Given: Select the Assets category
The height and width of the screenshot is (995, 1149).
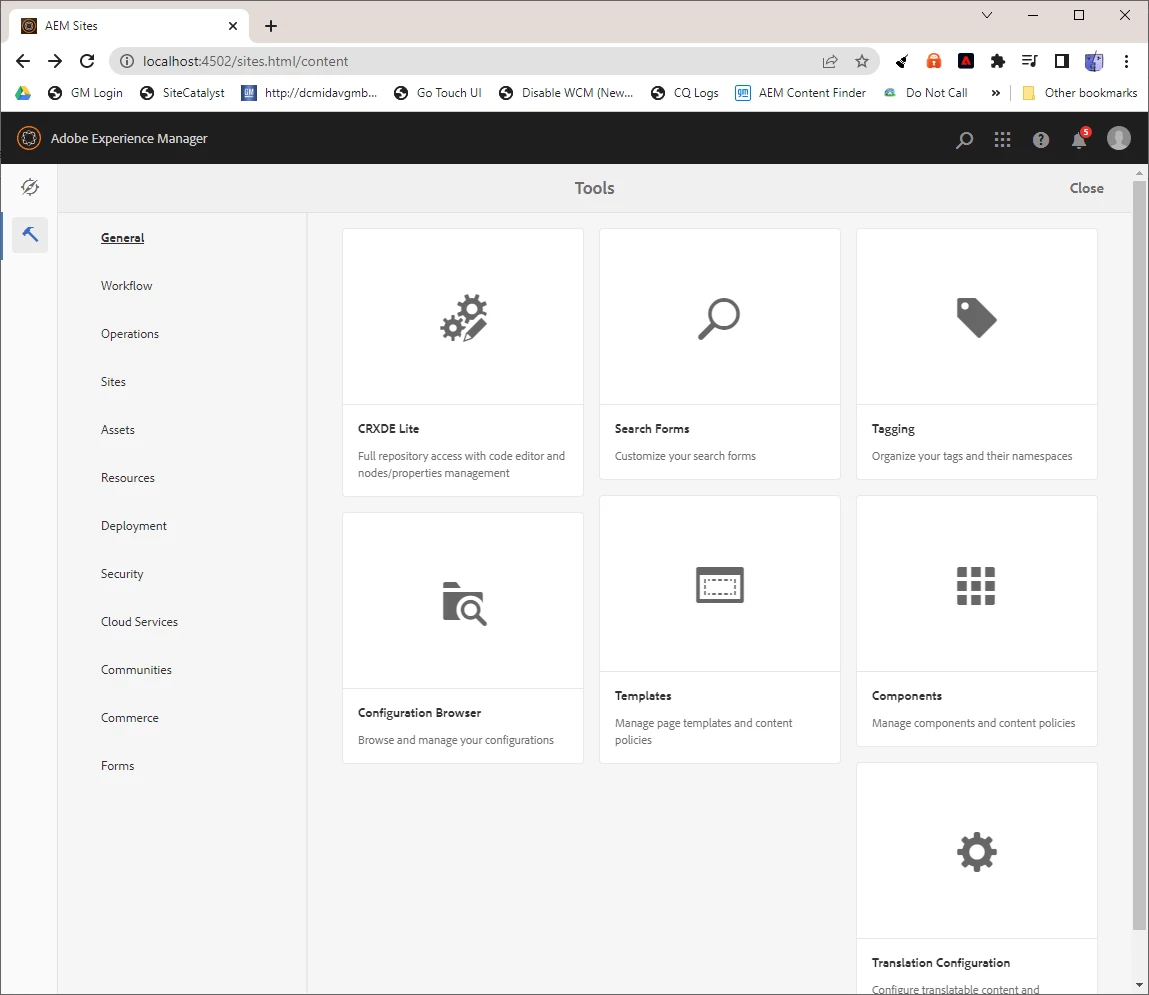Looking at the screenshot, I should coord(117,429).
